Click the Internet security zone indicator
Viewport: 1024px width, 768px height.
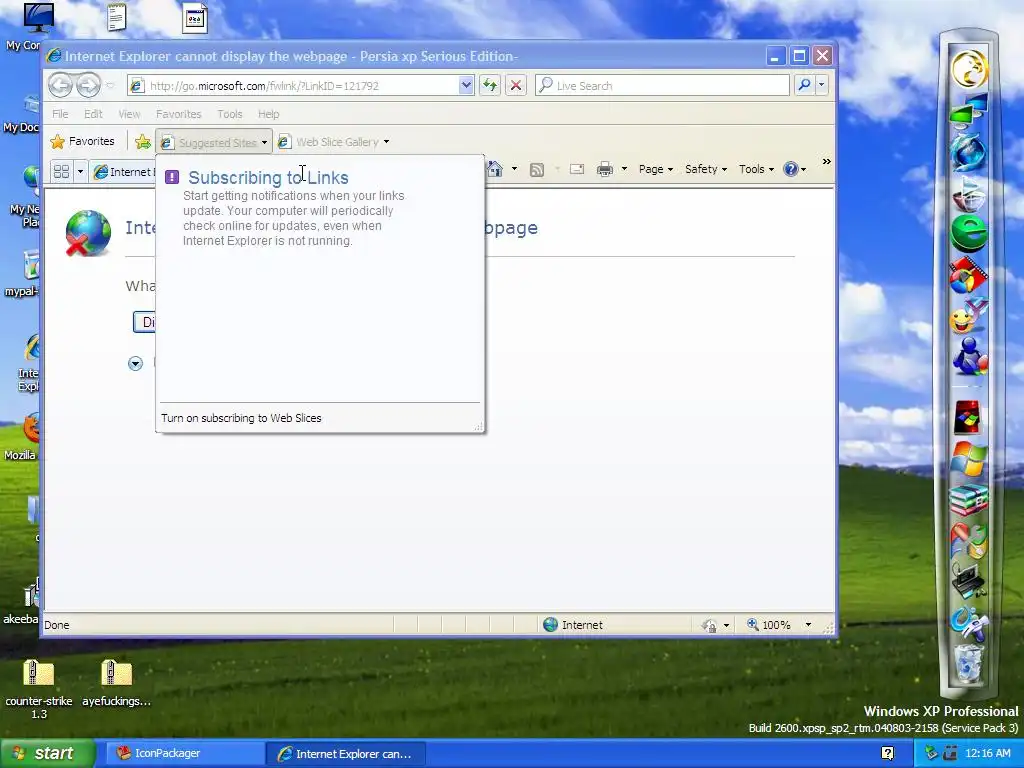(x=573, y=625)
